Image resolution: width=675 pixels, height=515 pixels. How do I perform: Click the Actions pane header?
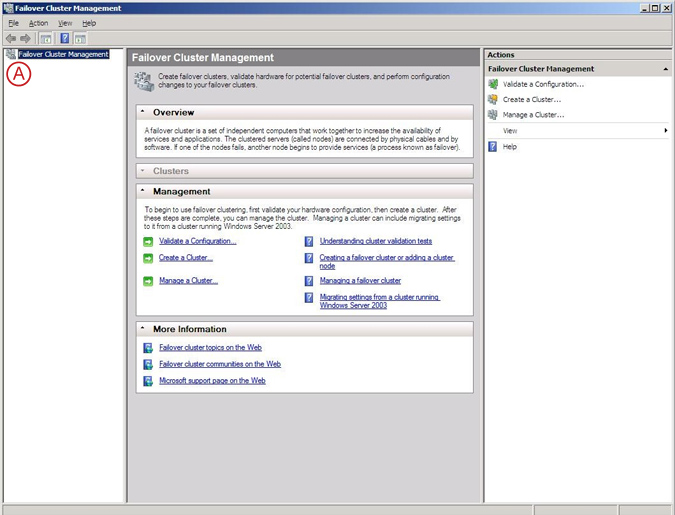pyautogui.click(x=578, y=55)
